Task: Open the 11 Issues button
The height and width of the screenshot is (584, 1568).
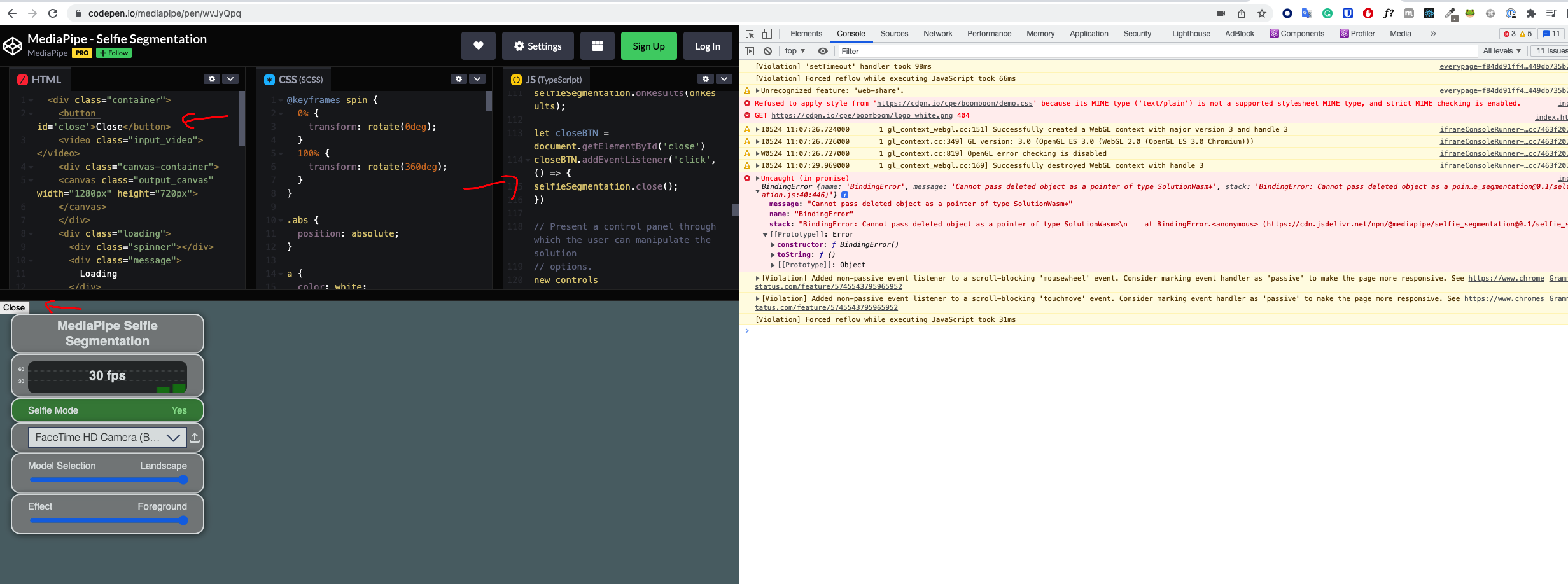Action: click(1550, 51)
